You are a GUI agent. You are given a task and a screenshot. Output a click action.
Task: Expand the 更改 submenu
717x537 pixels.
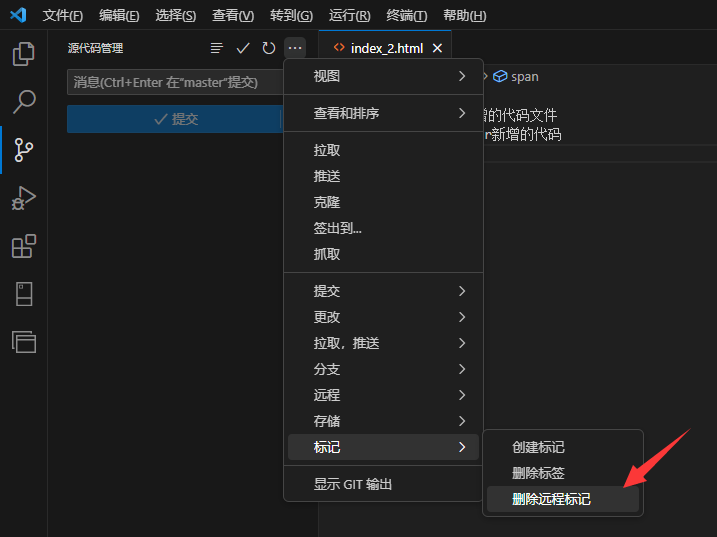[383, 317]
